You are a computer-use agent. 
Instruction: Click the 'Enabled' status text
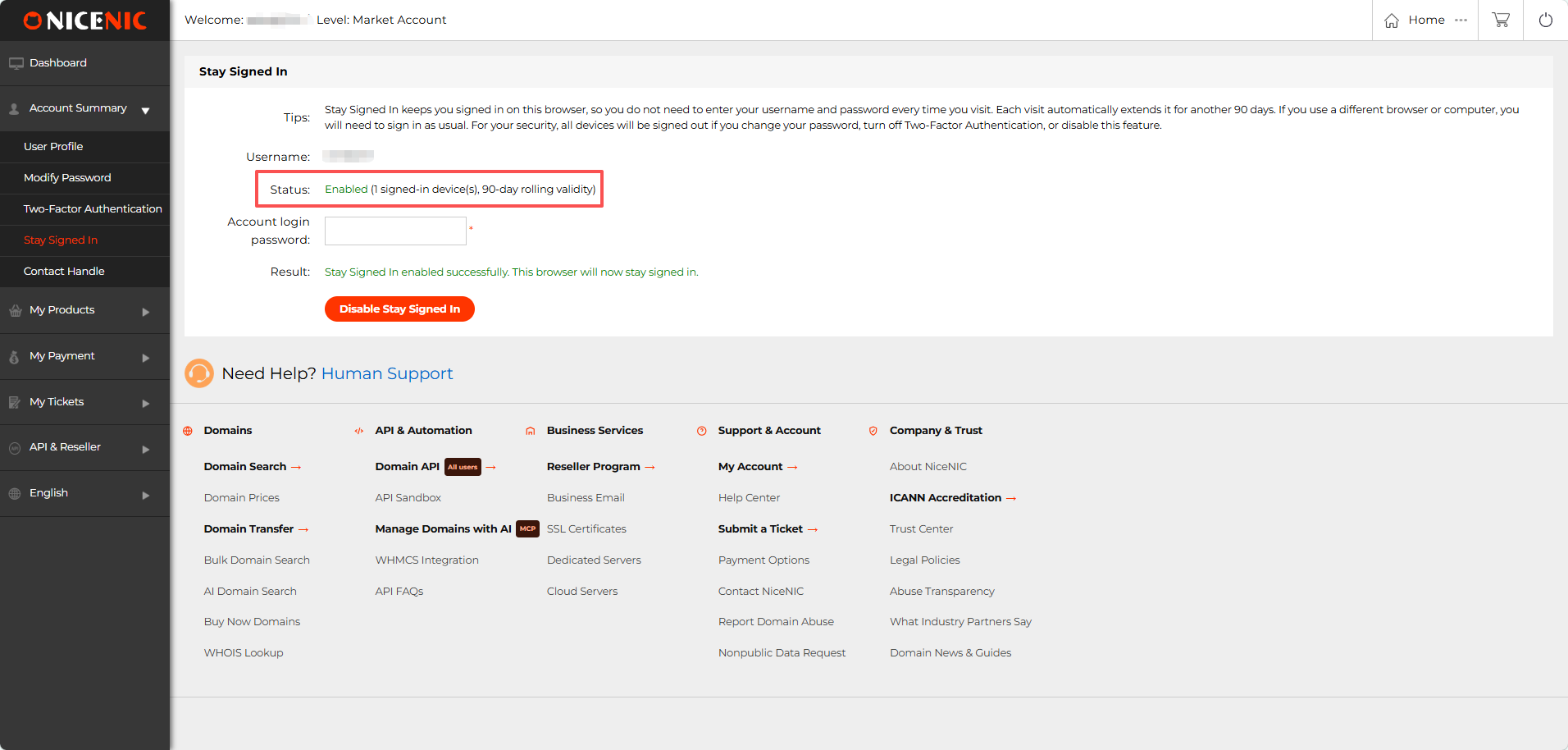[346, 190]
